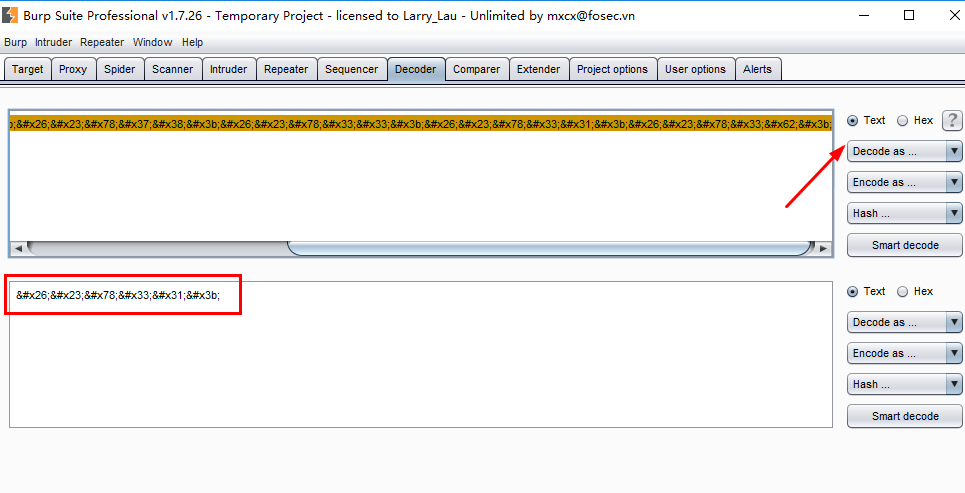
Task: Switch to the User options tab
Action: click(696, 69)
